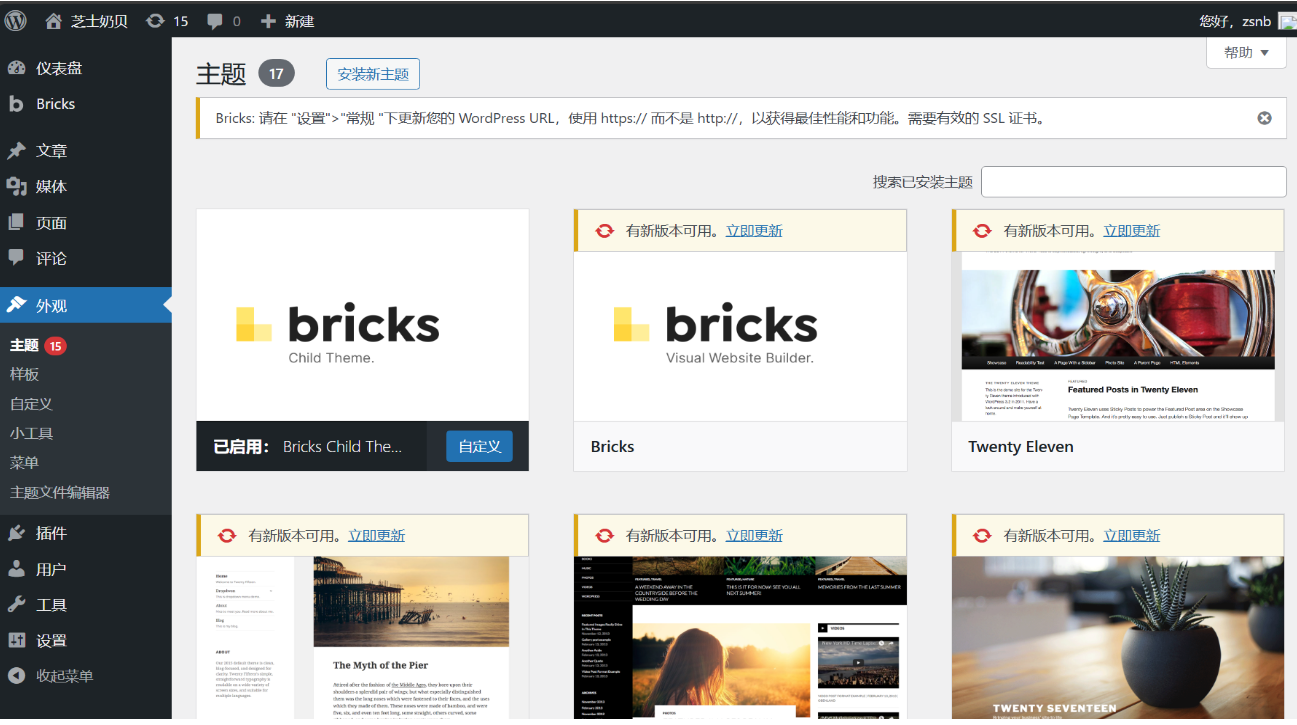Expand the 帮助 help dropdown
The width and height of the screenshot is (1297, 725).
pyautogui.click(x=1246, y=53)
